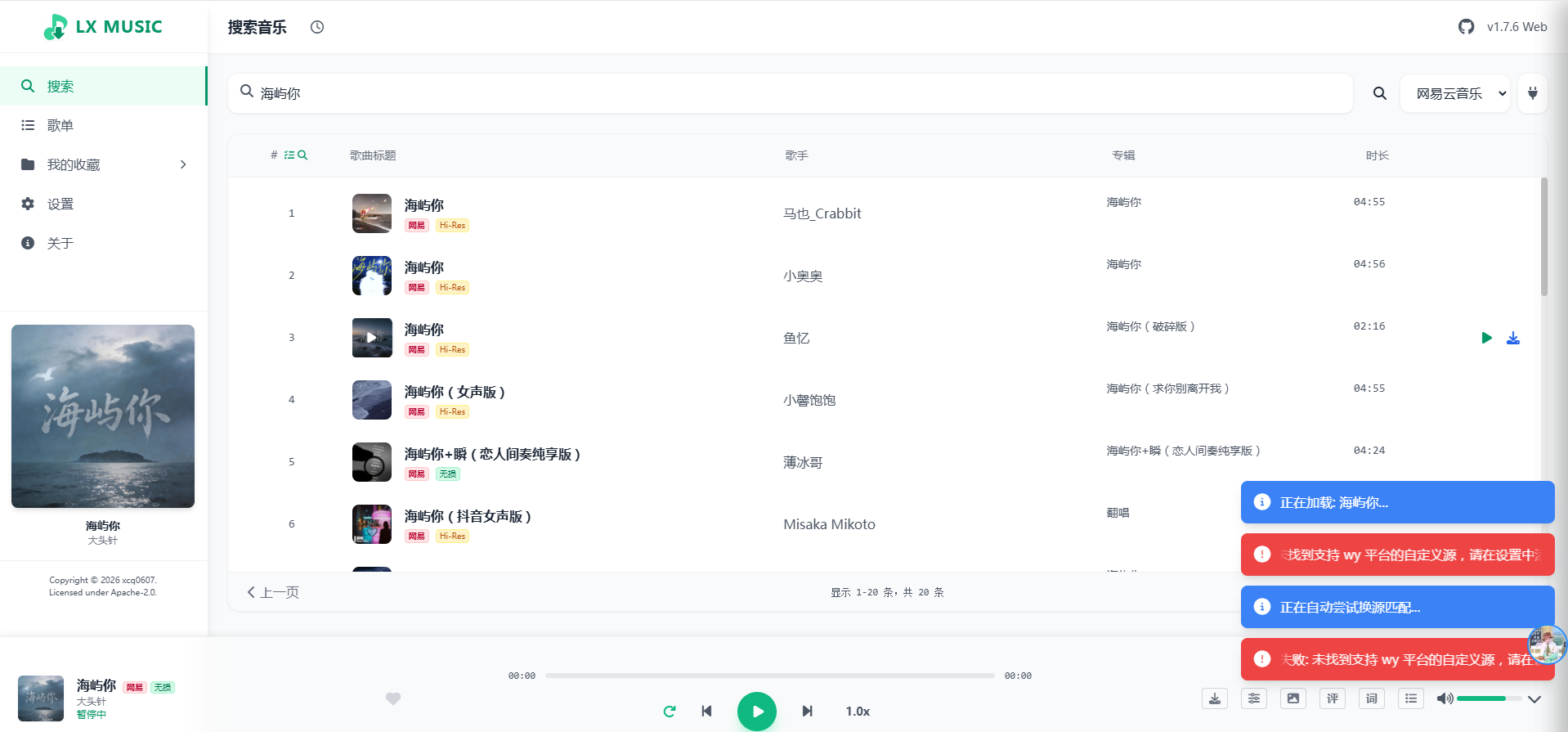Click the cover thumbnail of 海屿你（女声版）
This screenshot has height=732, width=1568.
point(372,400)
